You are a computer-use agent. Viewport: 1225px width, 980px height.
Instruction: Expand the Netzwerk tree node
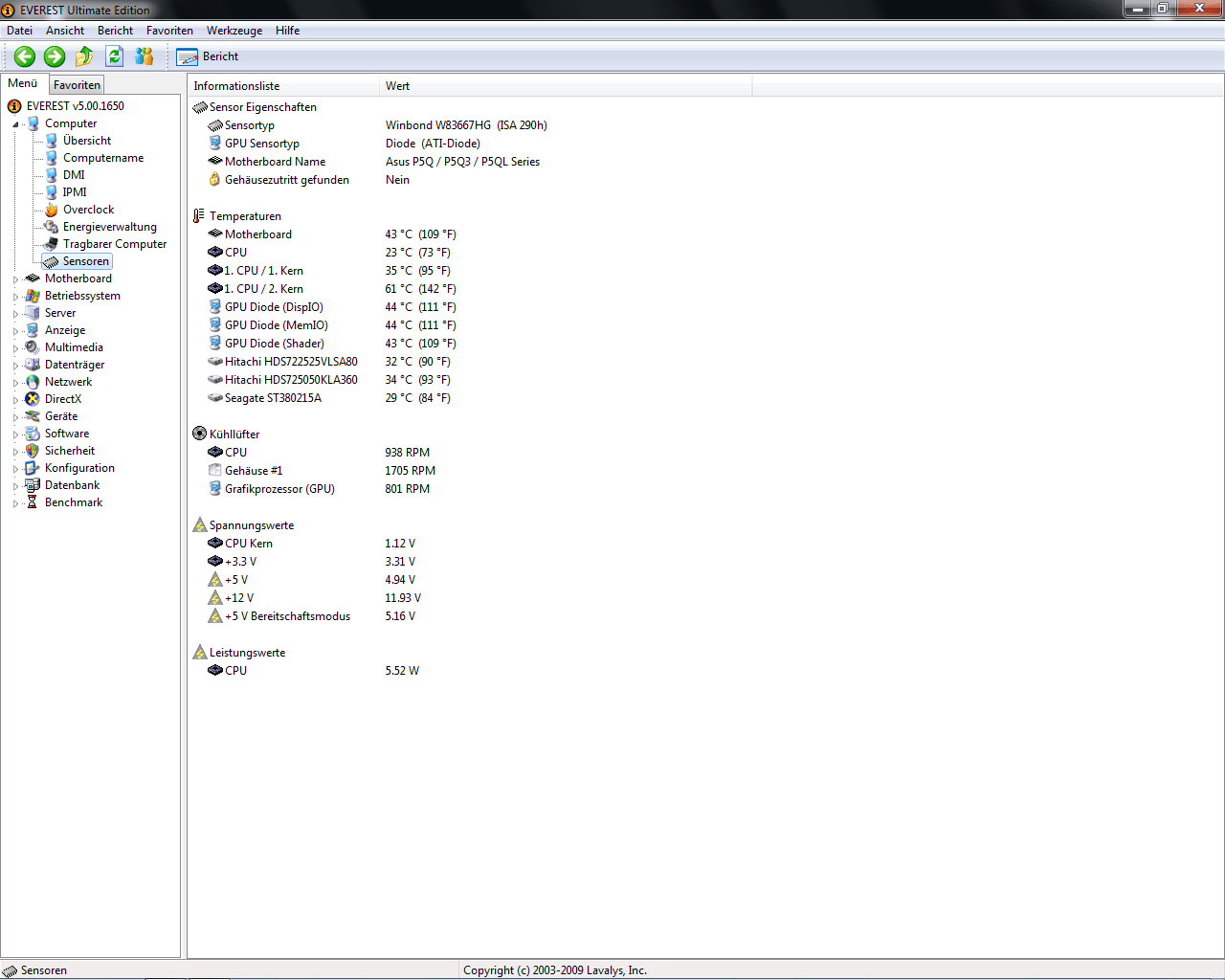pos(15,383)
